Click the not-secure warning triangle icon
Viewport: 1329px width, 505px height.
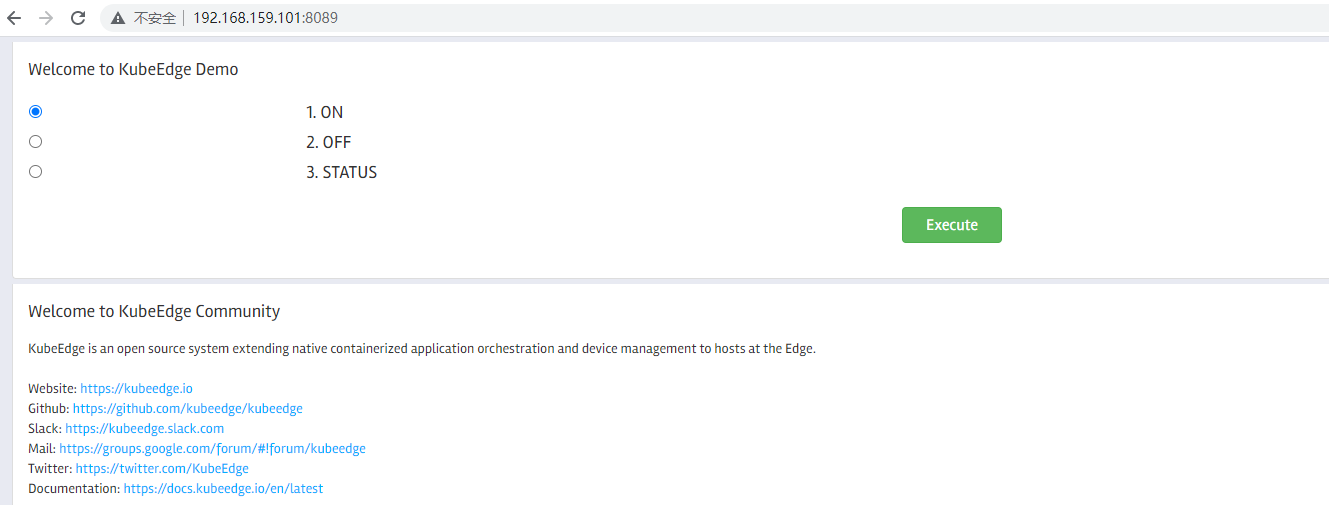click(118, 18)
